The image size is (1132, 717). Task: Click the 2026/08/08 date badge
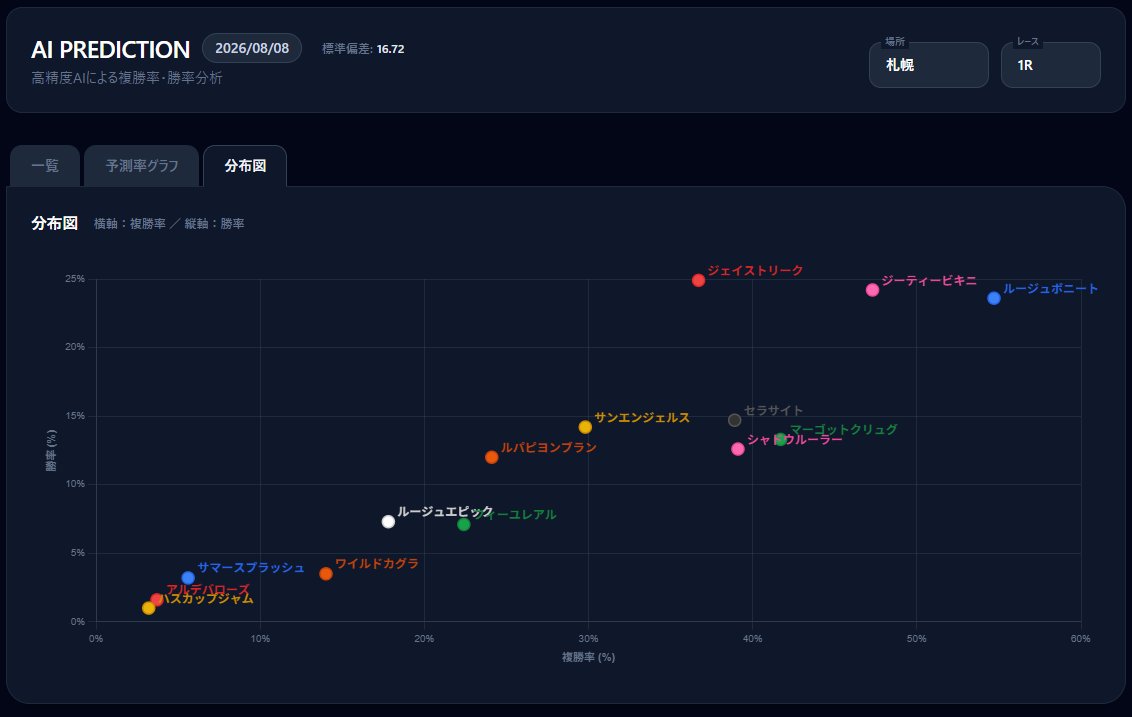point(252,48)
